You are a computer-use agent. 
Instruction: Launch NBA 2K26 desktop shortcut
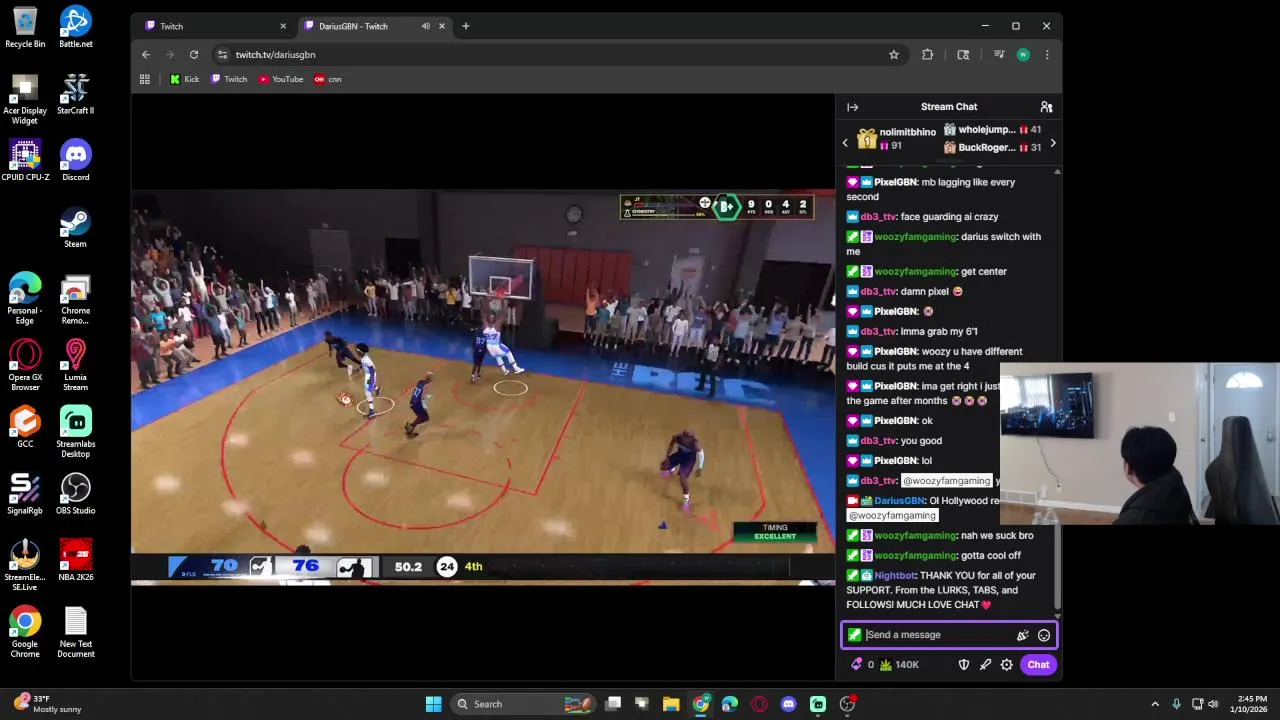coord(75,561)
